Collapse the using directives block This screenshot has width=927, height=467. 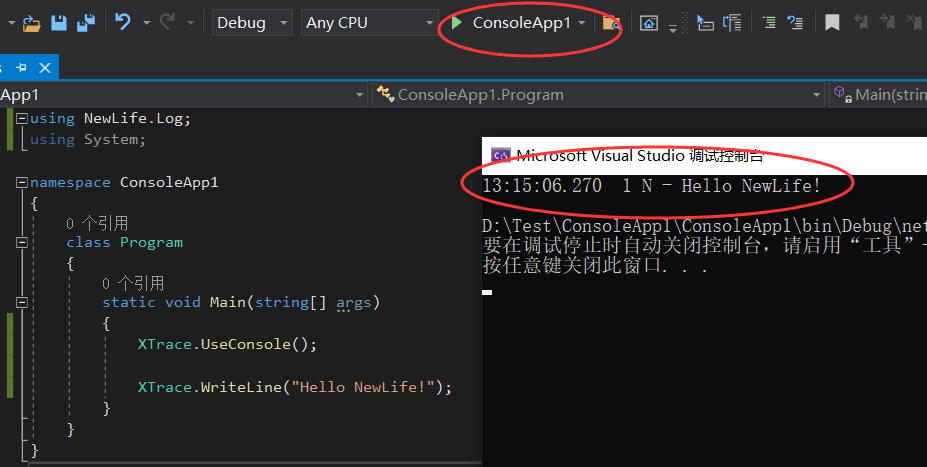(22, 118)
